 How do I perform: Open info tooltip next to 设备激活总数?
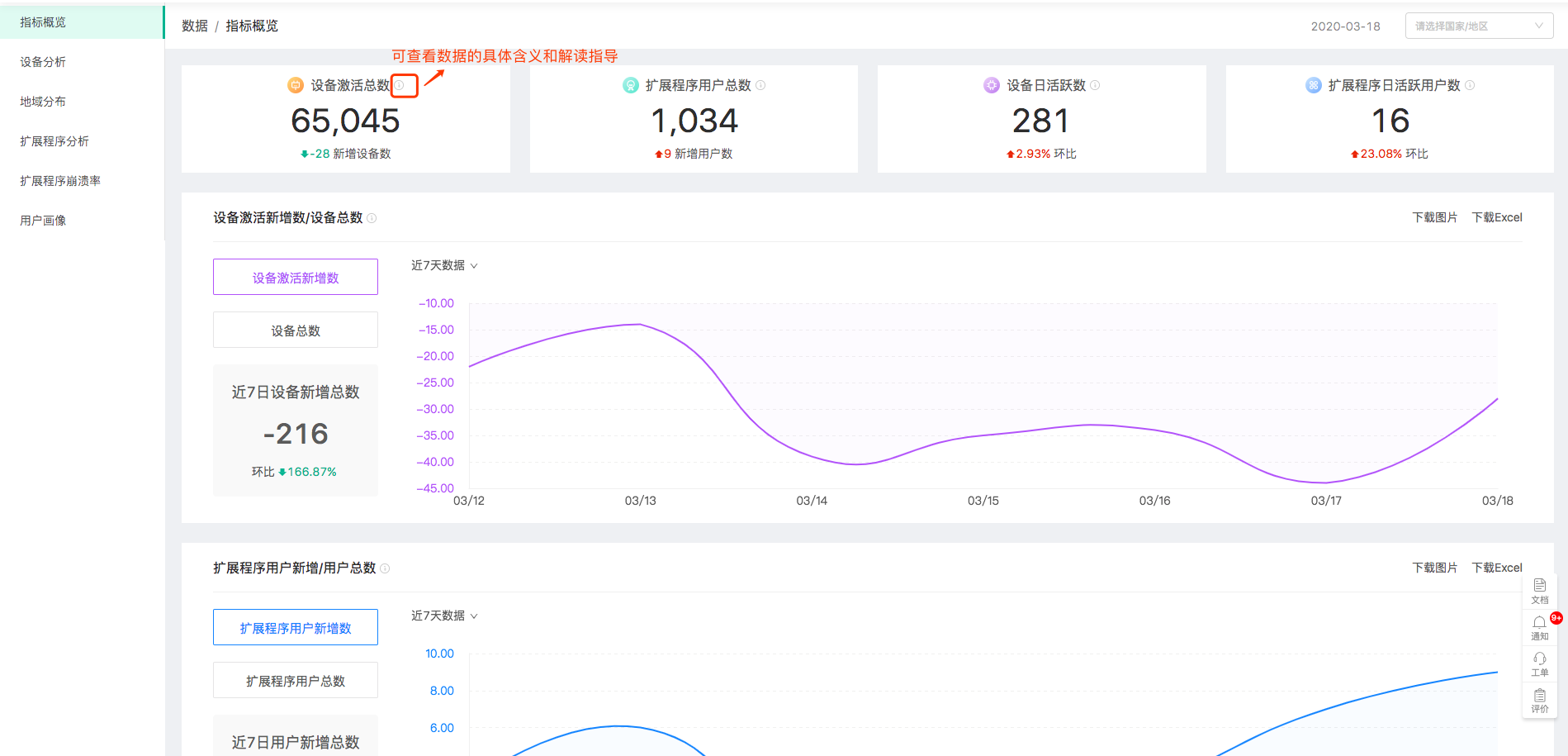pos(400,85)
